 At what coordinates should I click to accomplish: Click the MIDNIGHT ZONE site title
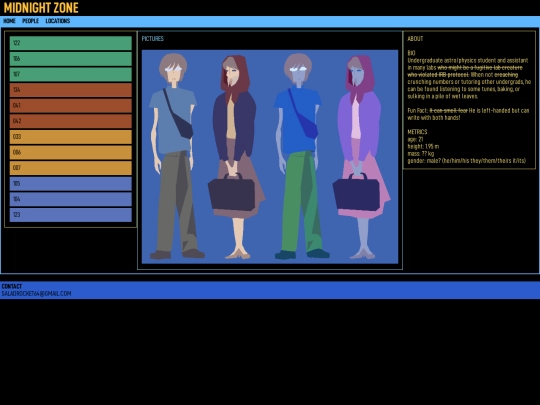[41, 8]
